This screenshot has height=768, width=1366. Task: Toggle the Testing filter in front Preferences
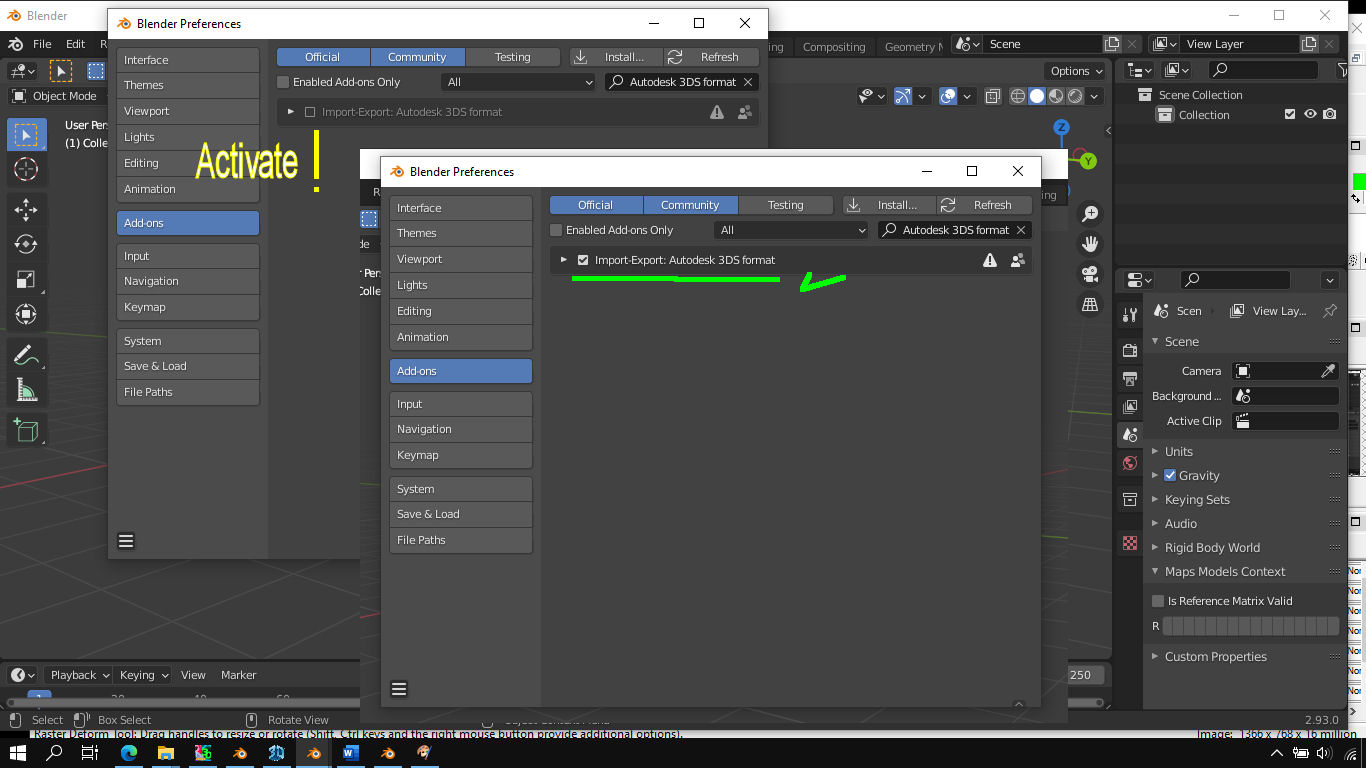pos(786,205)
